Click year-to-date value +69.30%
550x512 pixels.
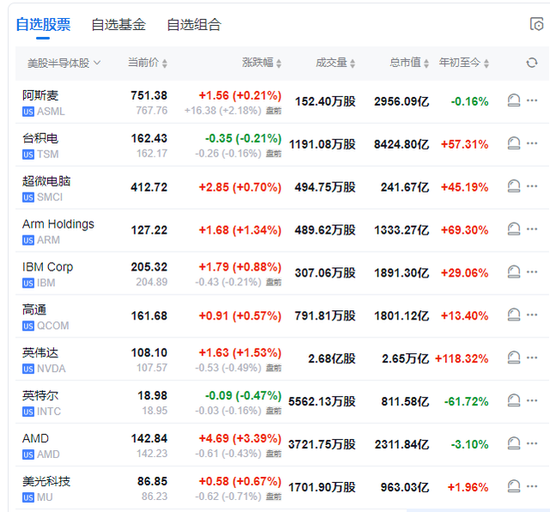tap(465, 230)
